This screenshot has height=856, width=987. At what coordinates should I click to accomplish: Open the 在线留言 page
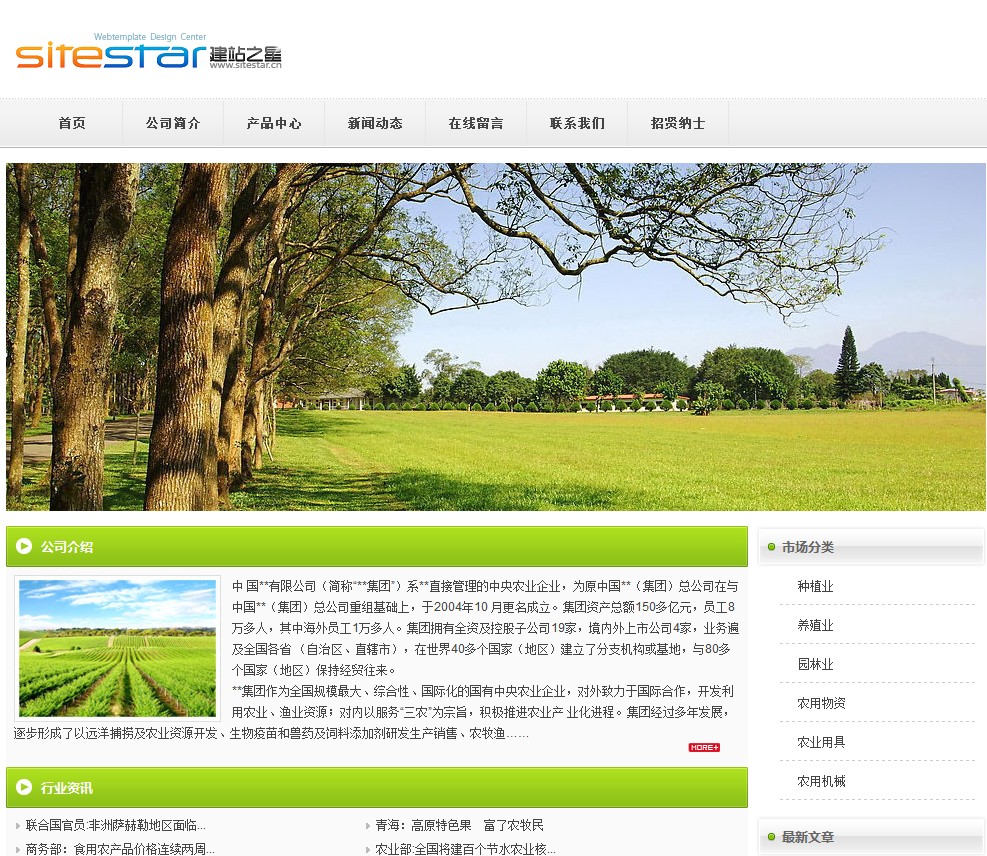pyautogui.click(x=476, y=123)
